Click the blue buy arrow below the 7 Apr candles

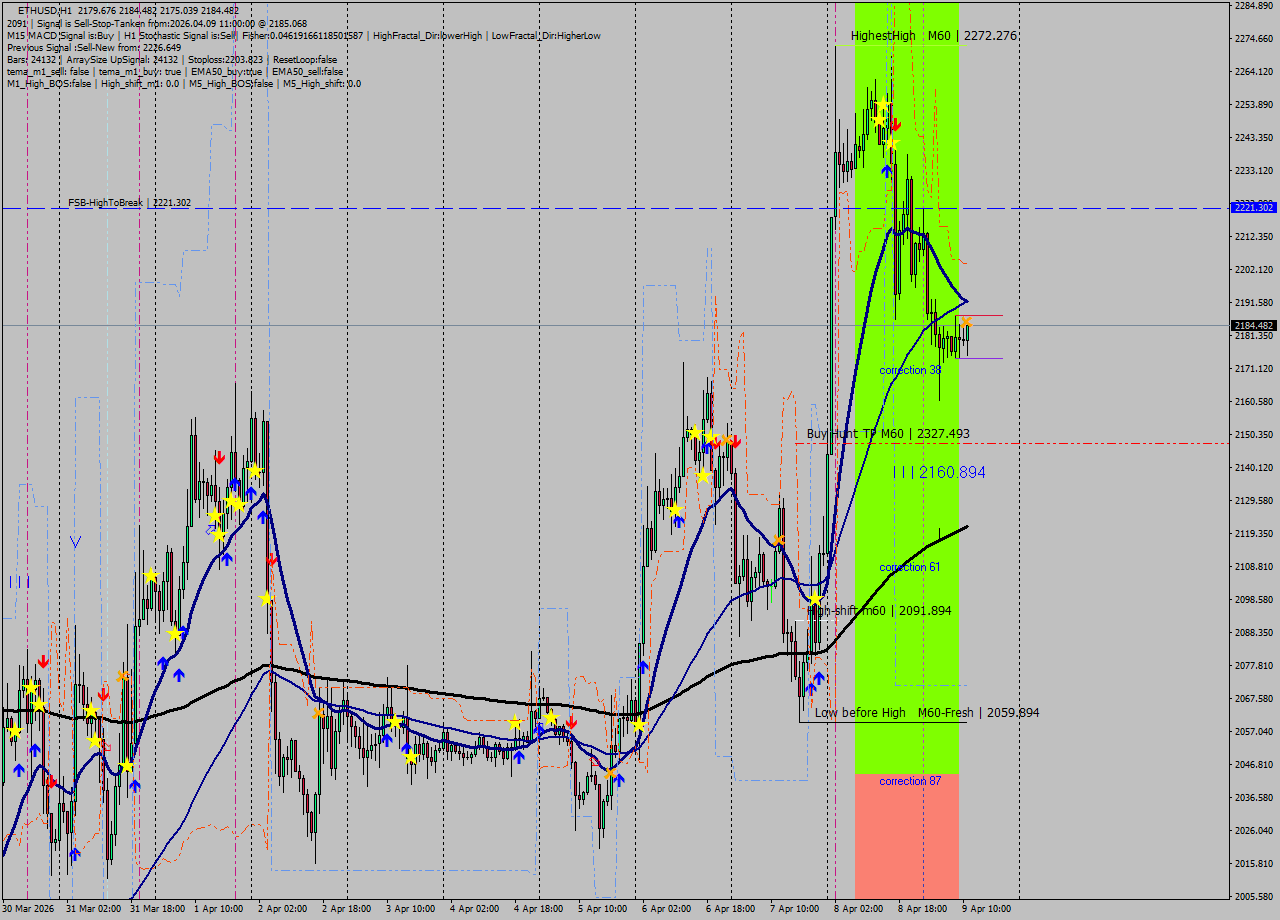coord(818,679)
